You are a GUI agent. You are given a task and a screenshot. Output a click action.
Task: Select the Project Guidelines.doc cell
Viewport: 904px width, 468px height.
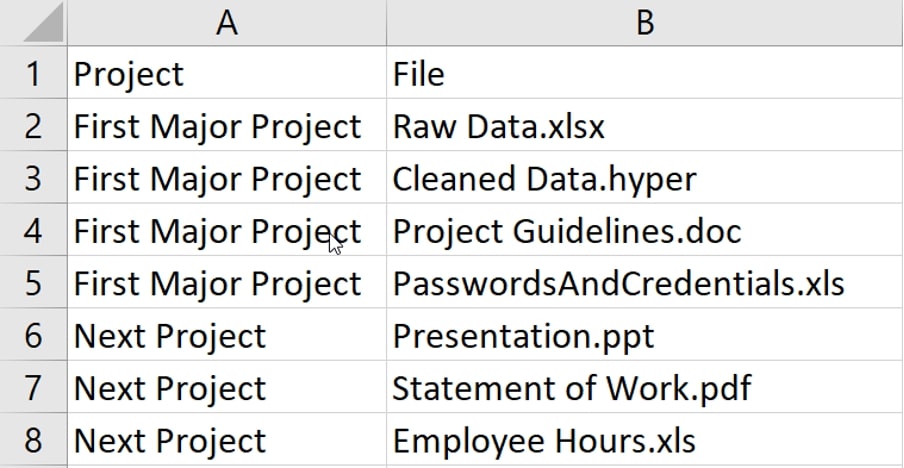[645, 229]
